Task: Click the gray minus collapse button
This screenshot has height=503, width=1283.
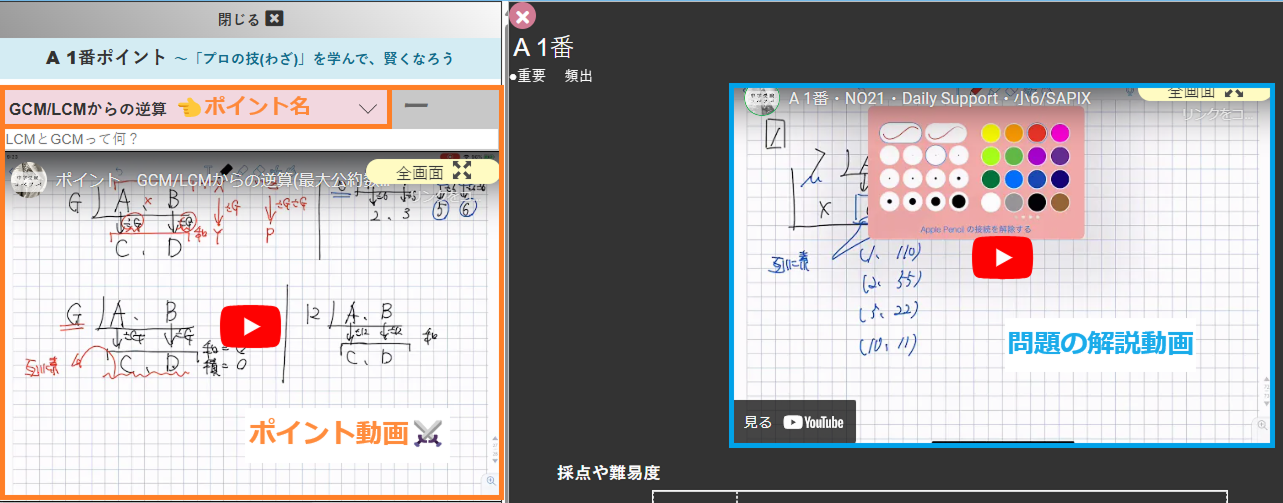Action: coord(416,105)
